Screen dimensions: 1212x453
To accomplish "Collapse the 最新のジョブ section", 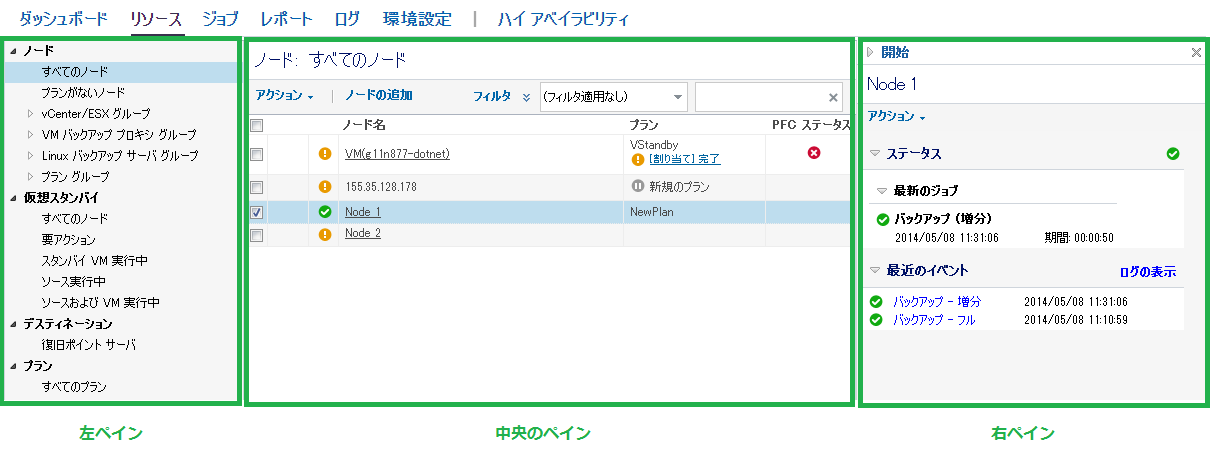I will tap(882, 190).
